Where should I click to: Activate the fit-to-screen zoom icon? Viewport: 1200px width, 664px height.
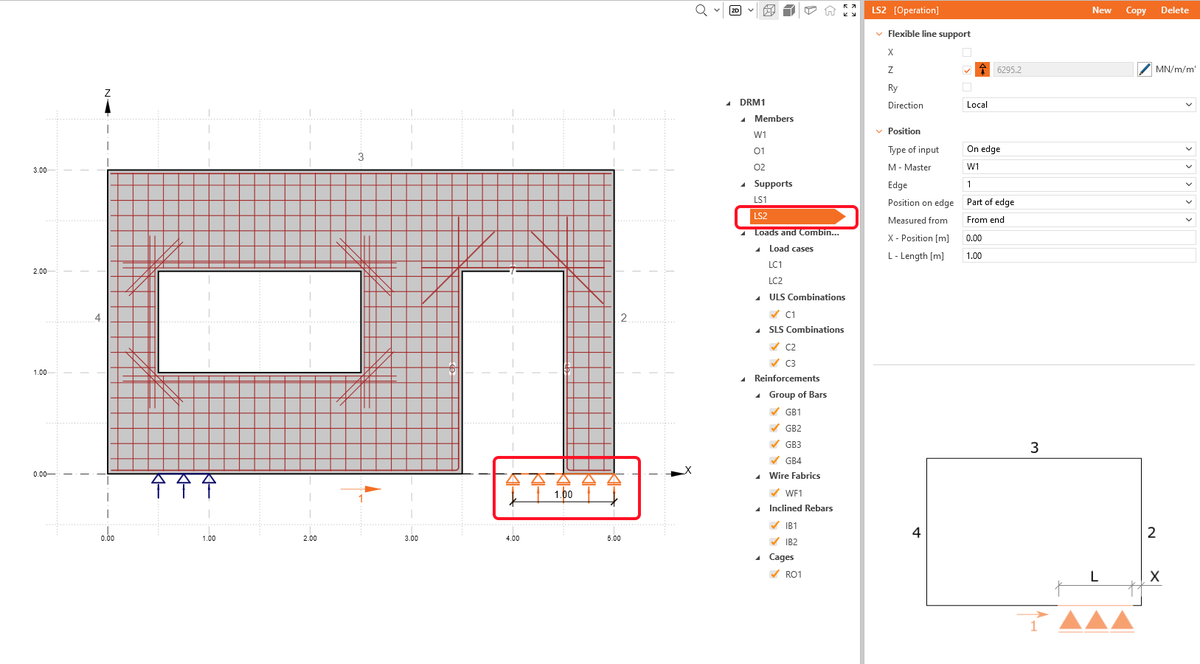(851, 11)
